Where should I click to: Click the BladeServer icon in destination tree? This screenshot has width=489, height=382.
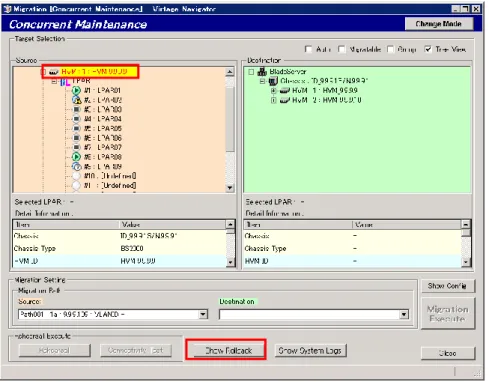pyautogui.click(x=262, y=71)
